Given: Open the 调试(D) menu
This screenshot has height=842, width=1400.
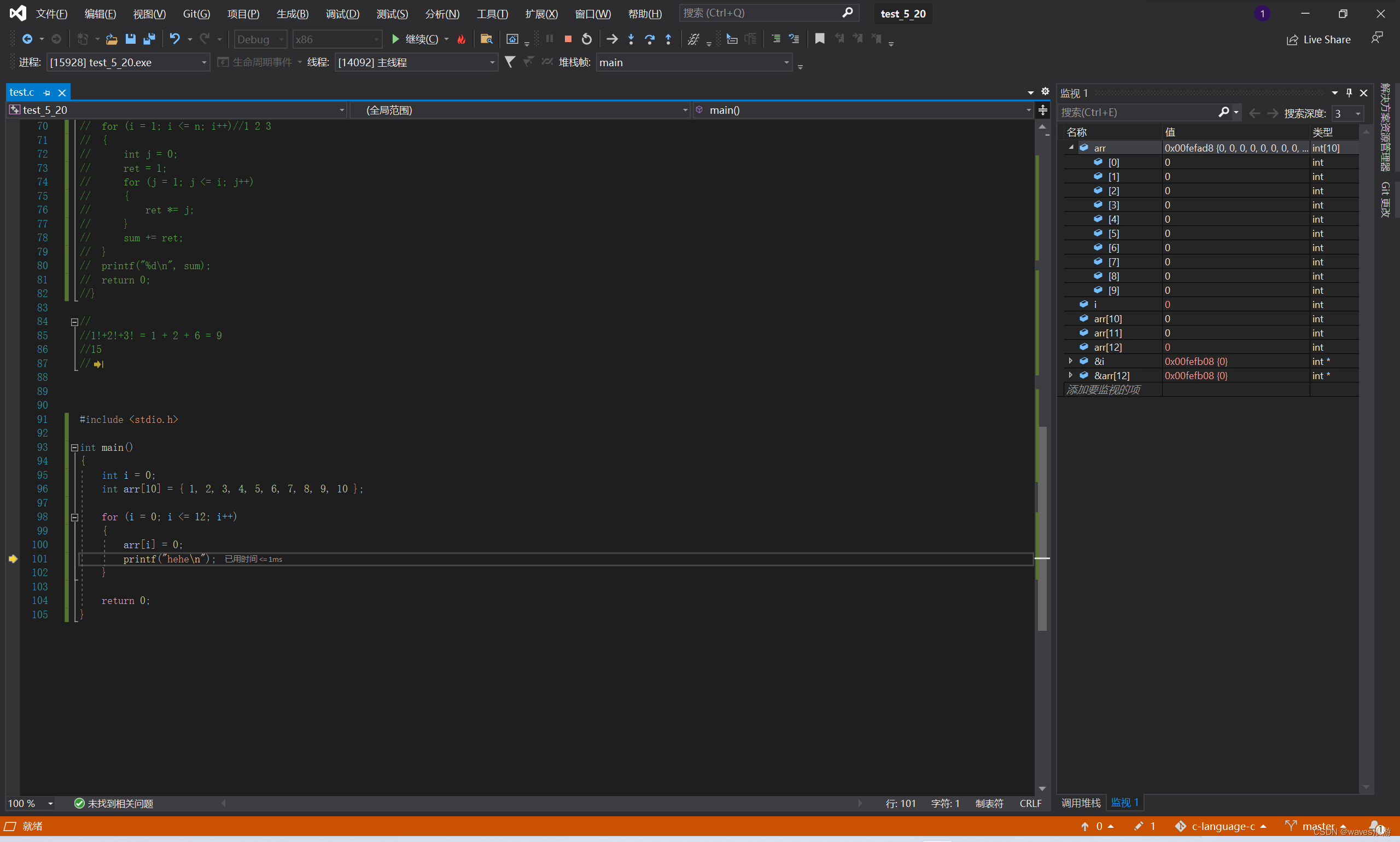Looking at the screenshot, I should pyautogui.click(x=342, y=14).
